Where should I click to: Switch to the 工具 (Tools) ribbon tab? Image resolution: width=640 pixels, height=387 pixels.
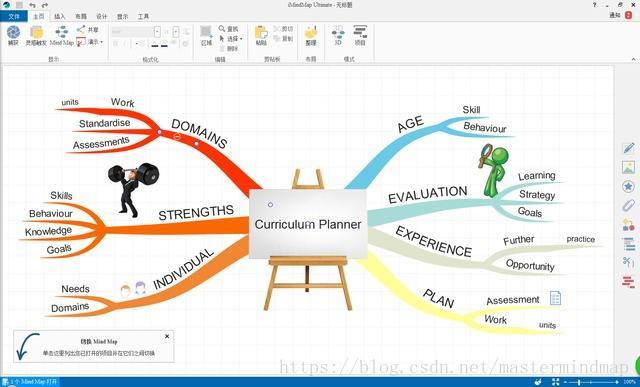[143, 16]
